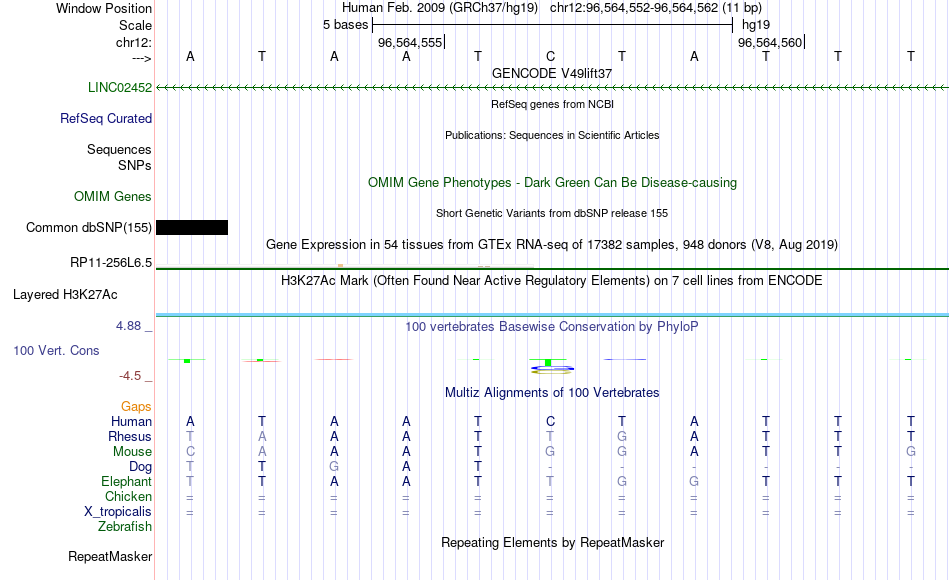Click the 96,564,555 coordinate marker
The image size is (950, 580).
point(410,42)
